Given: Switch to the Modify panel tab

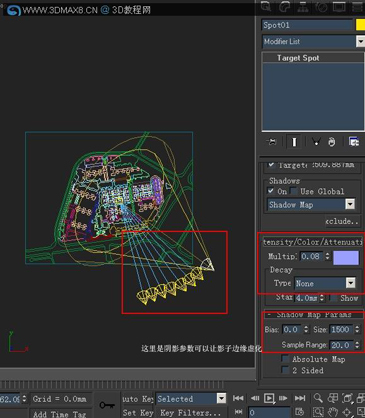Looking at the screenshot, I should coord(285,6).
